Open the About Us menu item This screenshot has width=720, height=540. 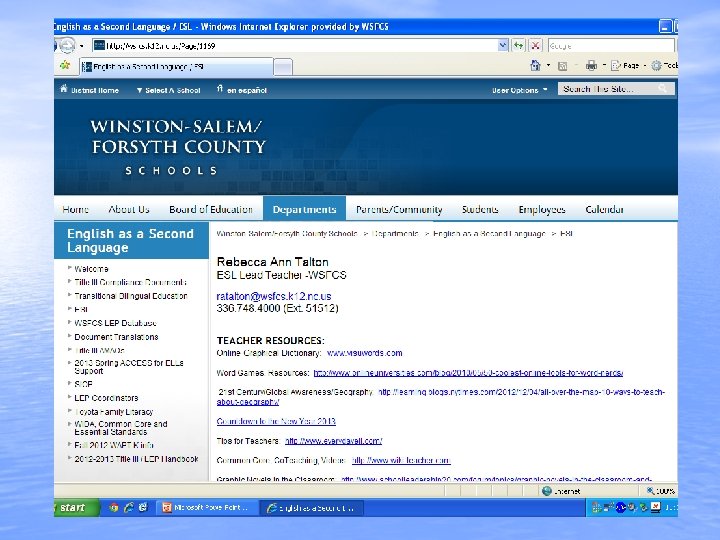129,209
